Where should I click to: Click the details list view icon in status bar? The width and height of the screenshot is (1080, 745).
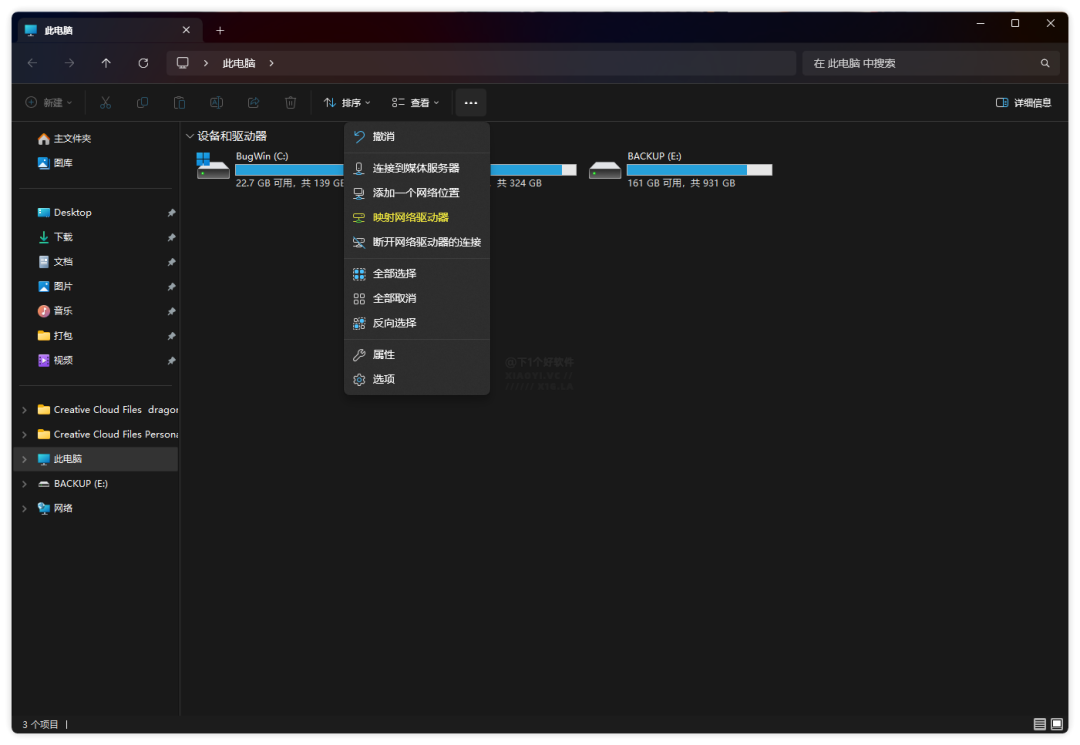1039,724
